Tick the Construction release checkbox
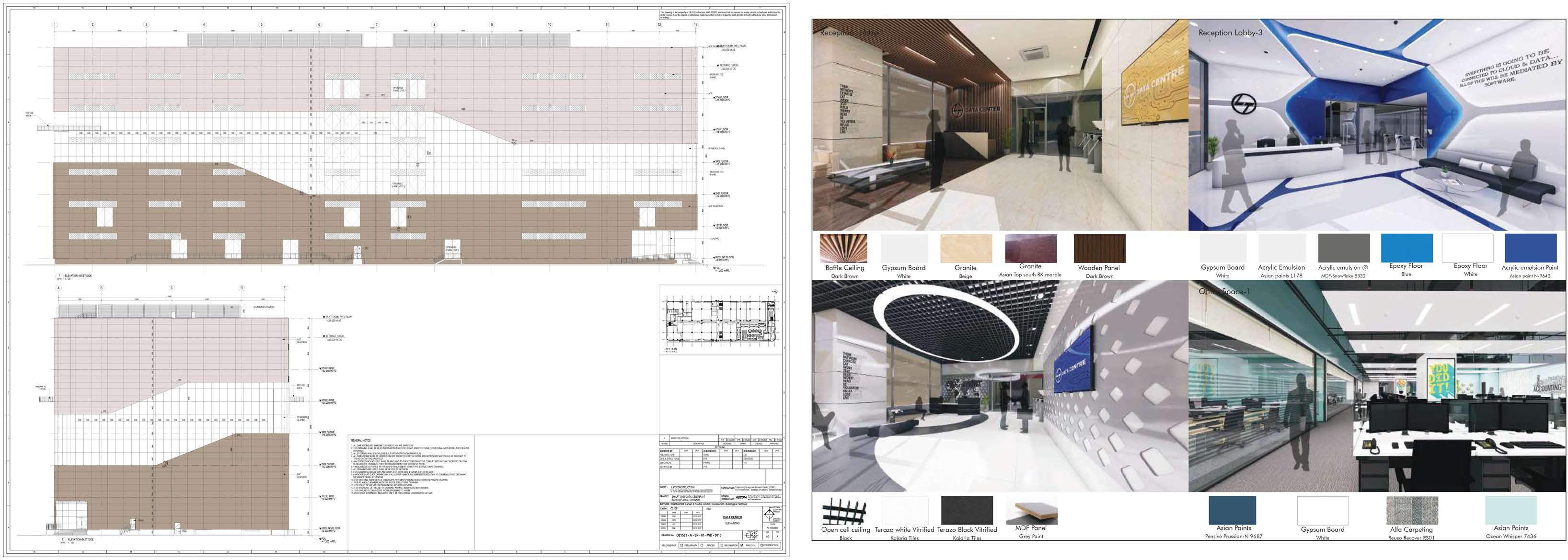 click(761, 546)
